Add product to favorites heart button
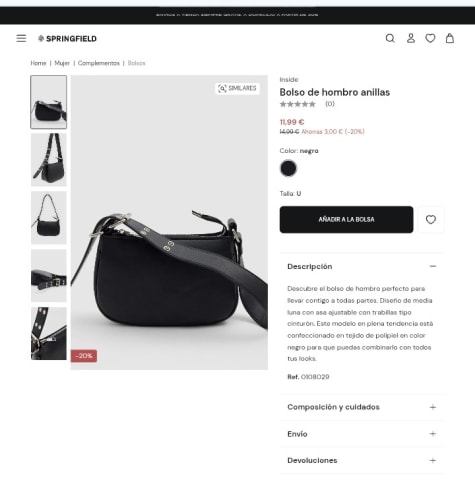This screenshot has height=486, width=475. coord(431,220)
